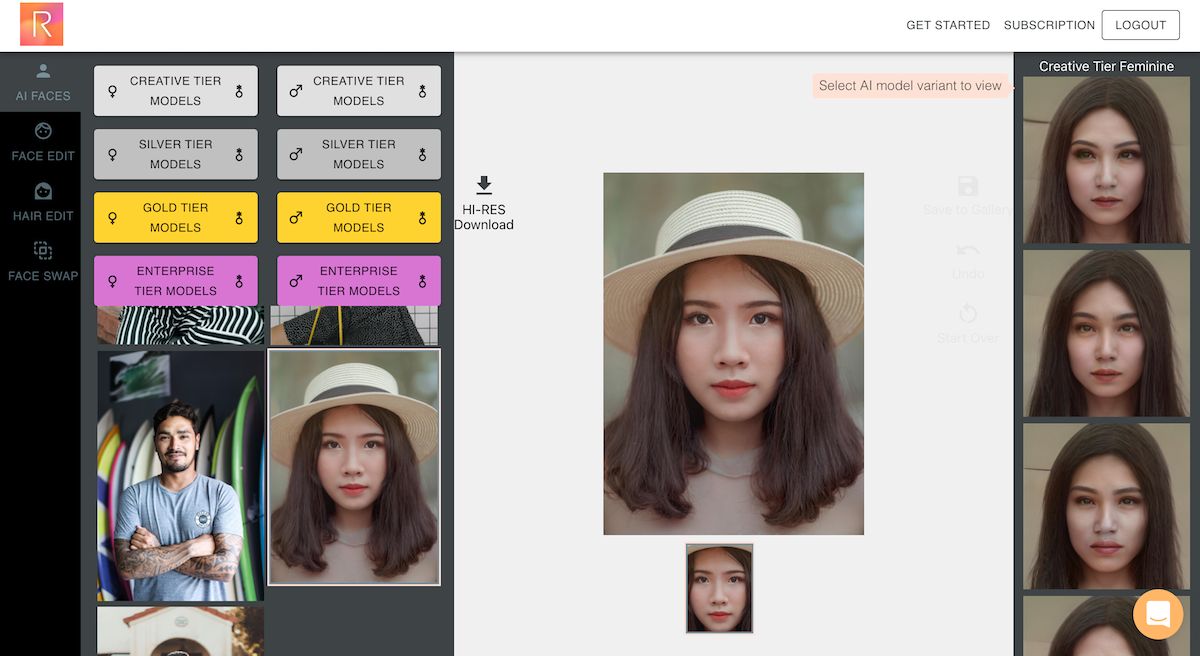The image size is (1200, 656).
Task: Open the AI Faces panel
Action: [x=43, y=83]
